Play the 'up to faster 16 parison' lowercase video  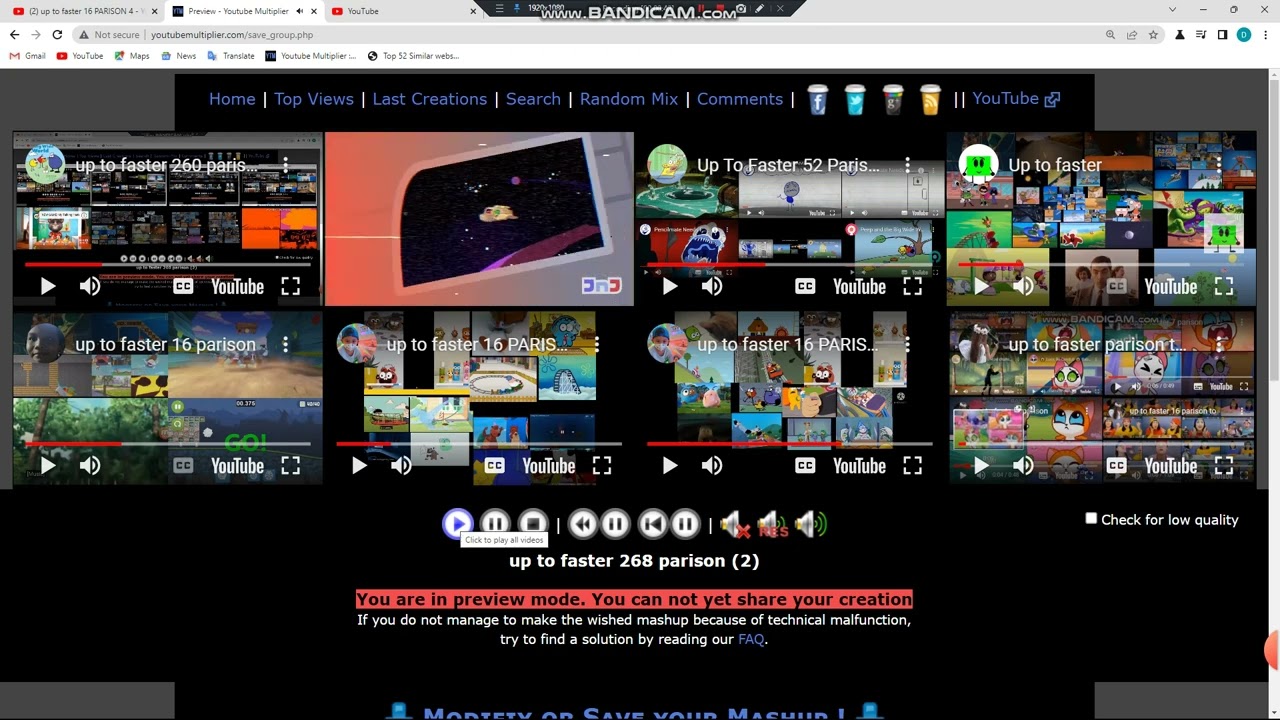tap(47, 466)
